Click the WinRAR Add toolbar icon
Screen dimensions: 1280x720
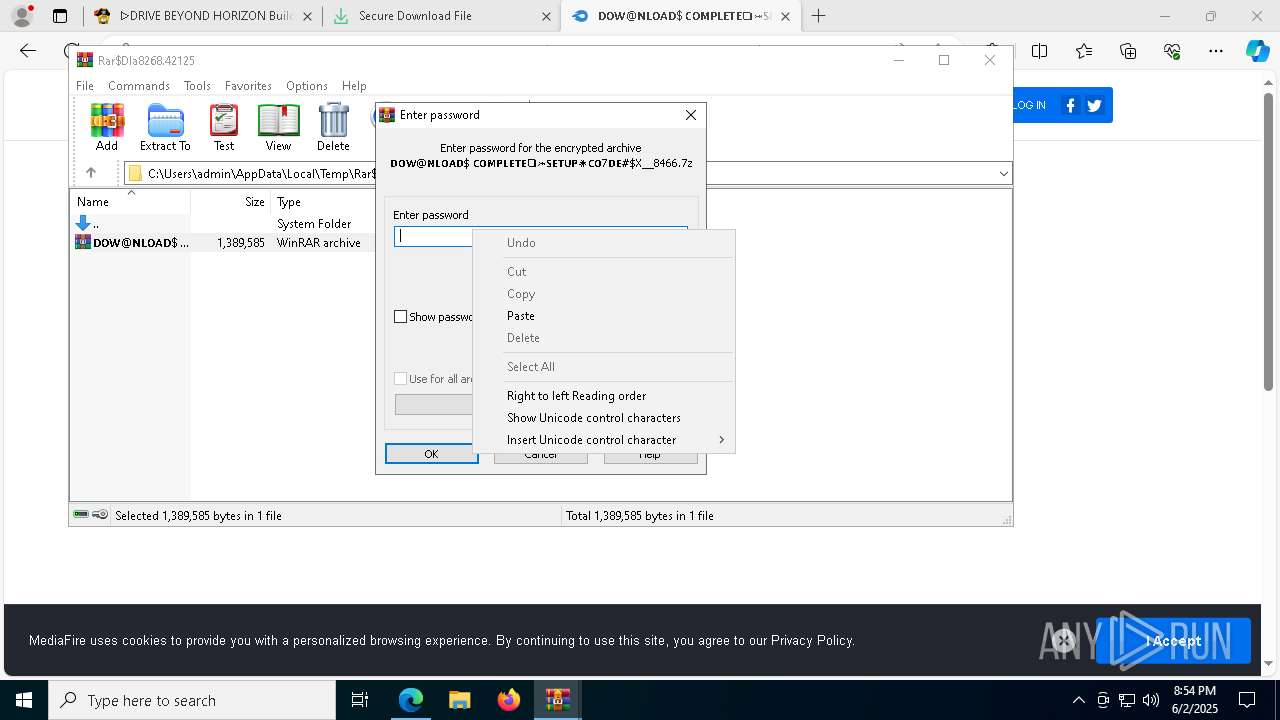point(107,128)
